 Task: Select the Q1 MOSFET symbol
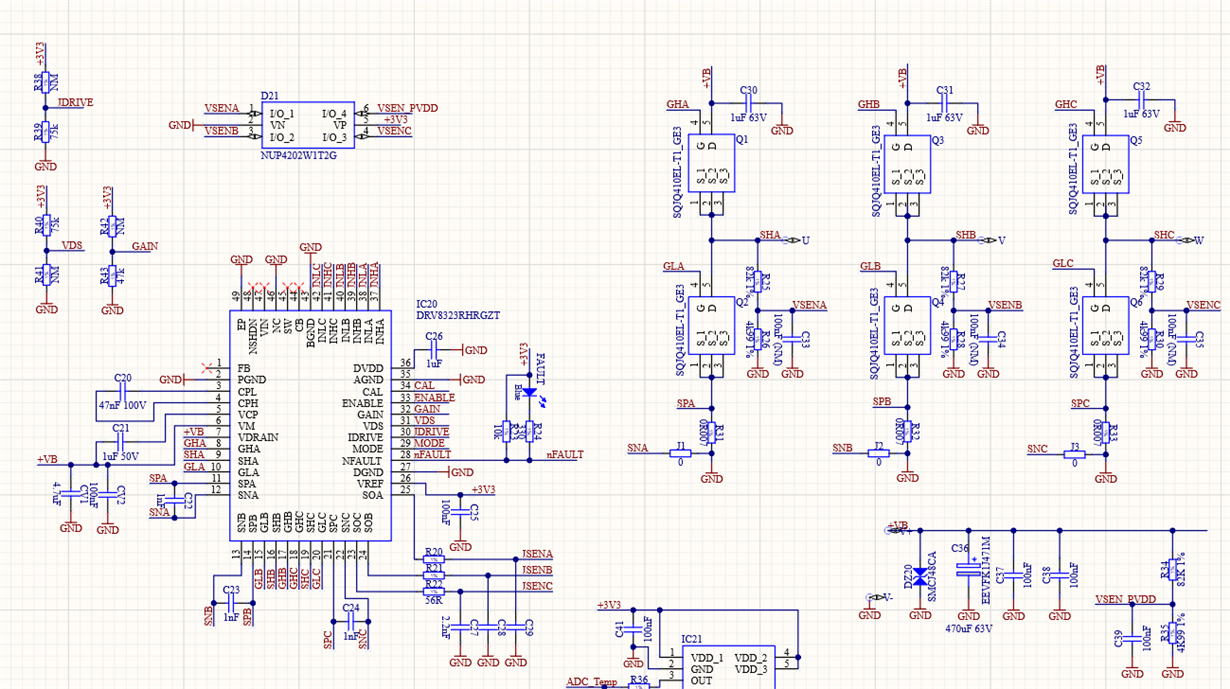713,164
